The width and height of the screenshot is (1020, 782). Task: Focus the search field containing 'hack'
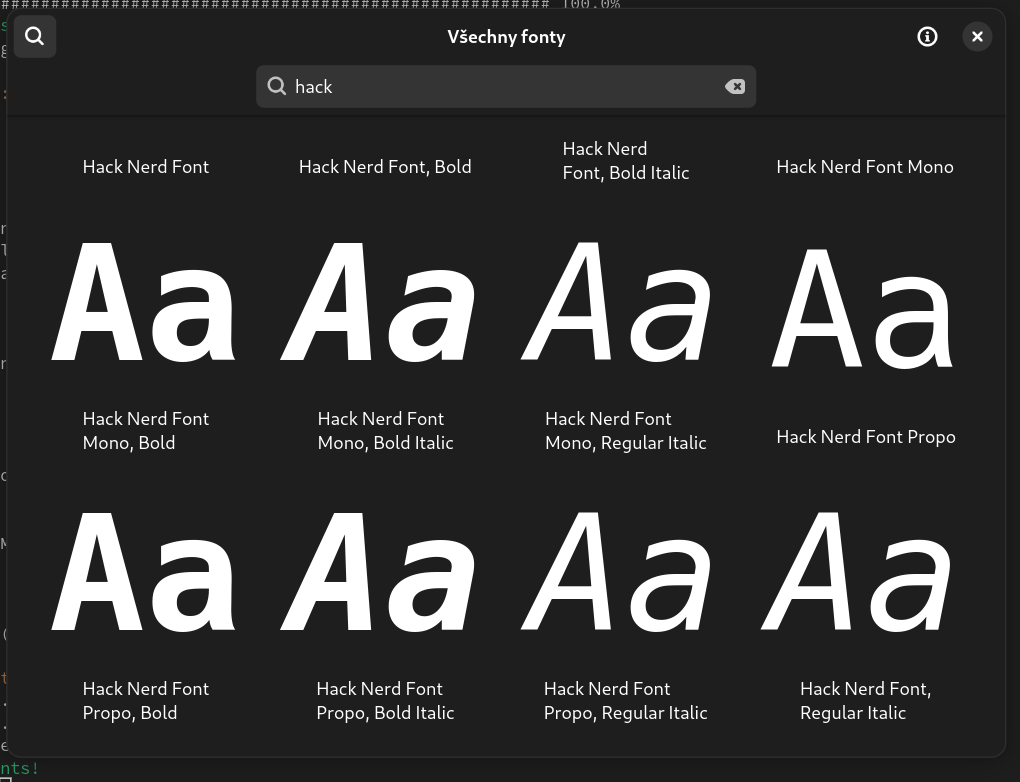[x=500, y=87]
